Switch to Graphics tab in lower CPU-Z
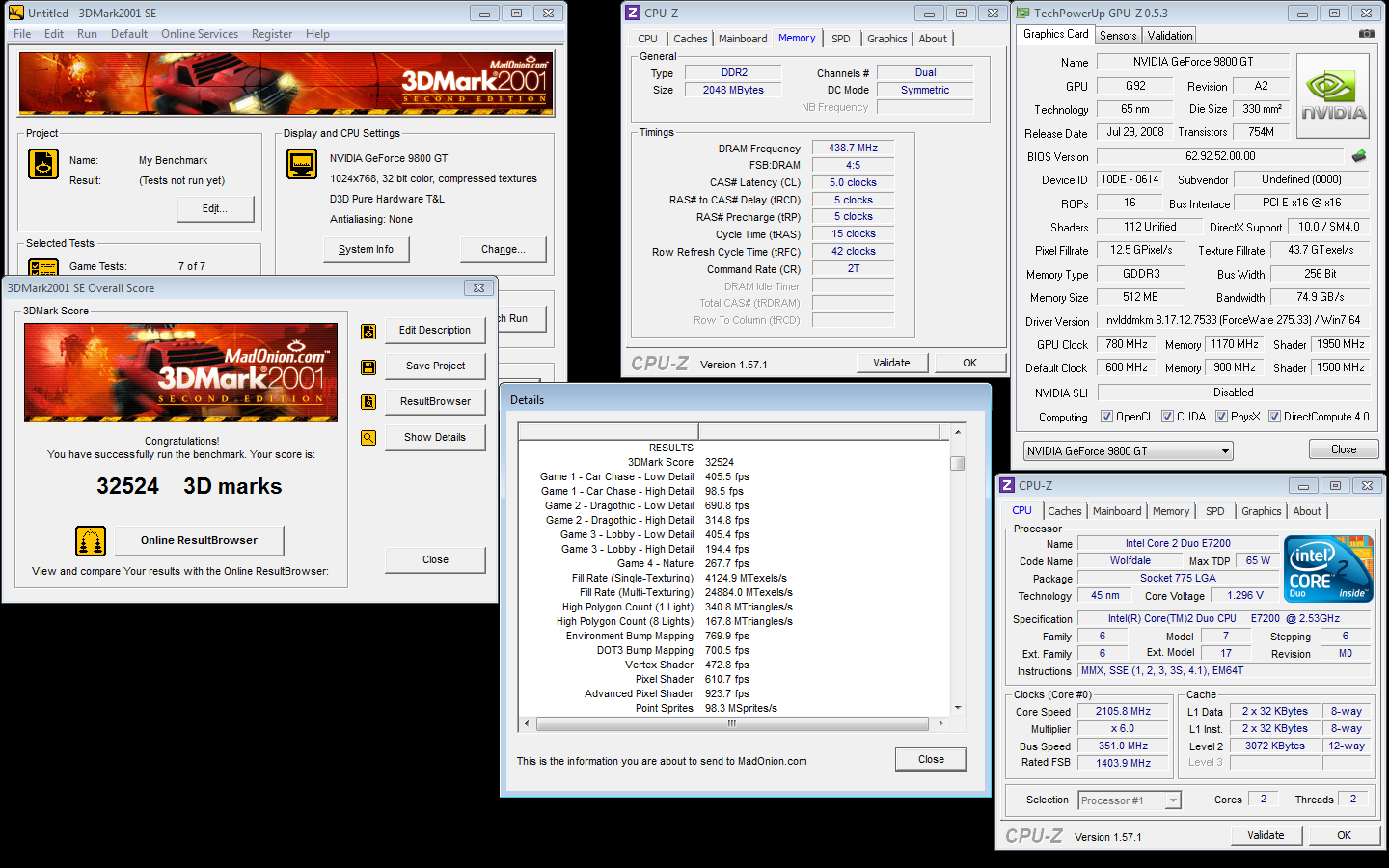1389x868 pixels. tap(1262, 511)
